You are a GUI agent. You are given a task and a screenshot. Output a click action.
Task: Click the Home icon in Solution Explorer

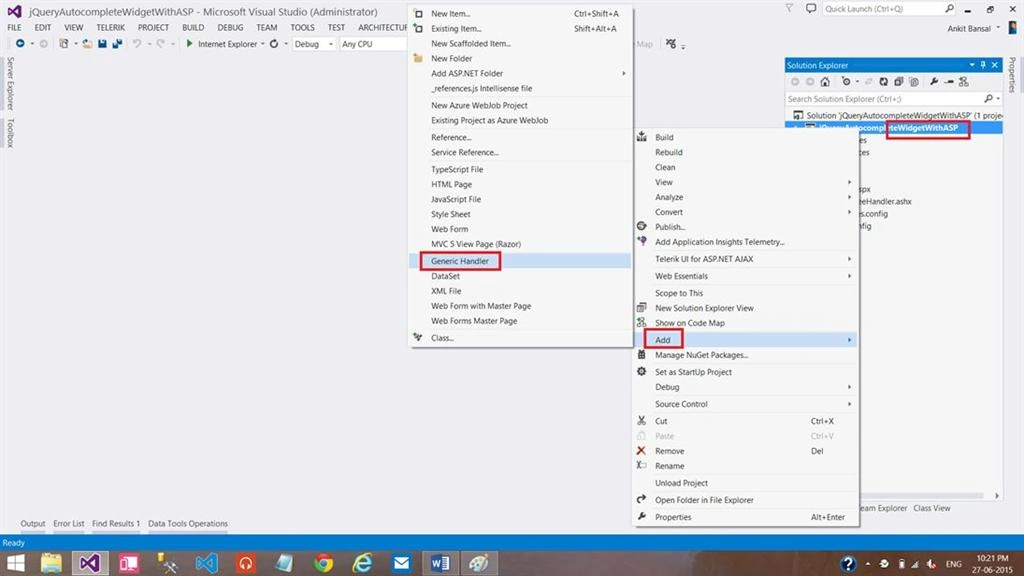(x=825, y=82)
